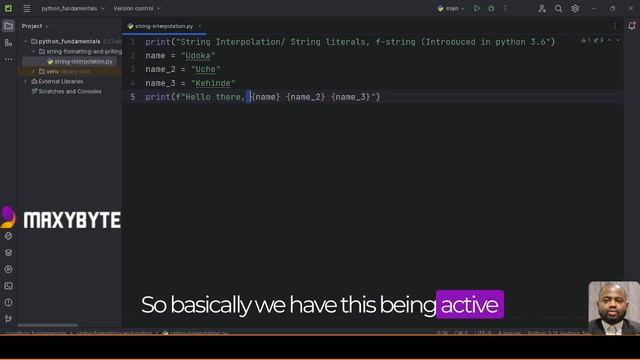640x360 pixels.
Task: Open the Version control dropdown
Action: click(137, 8)
